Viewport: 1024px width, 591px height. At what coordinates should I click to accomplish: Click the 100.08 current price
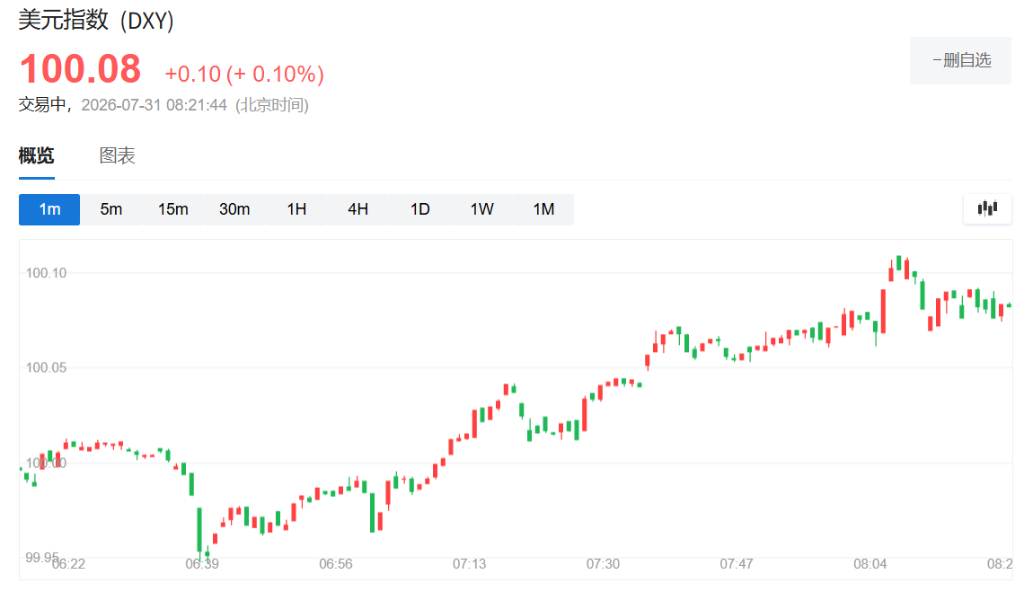click(80, 69)
